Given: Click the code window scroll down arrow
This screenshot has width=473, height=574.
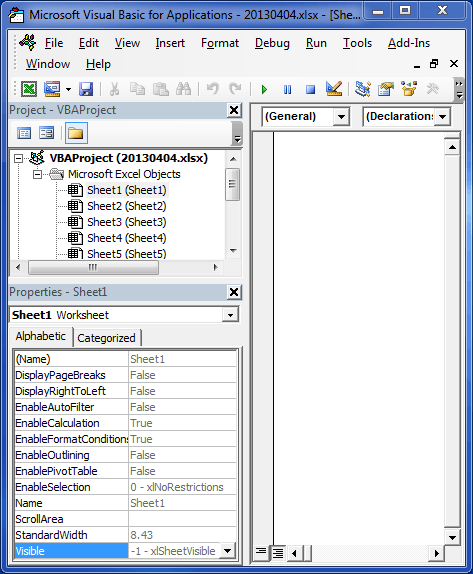Looking at the screenshot, I should click(x=452, y=537).
